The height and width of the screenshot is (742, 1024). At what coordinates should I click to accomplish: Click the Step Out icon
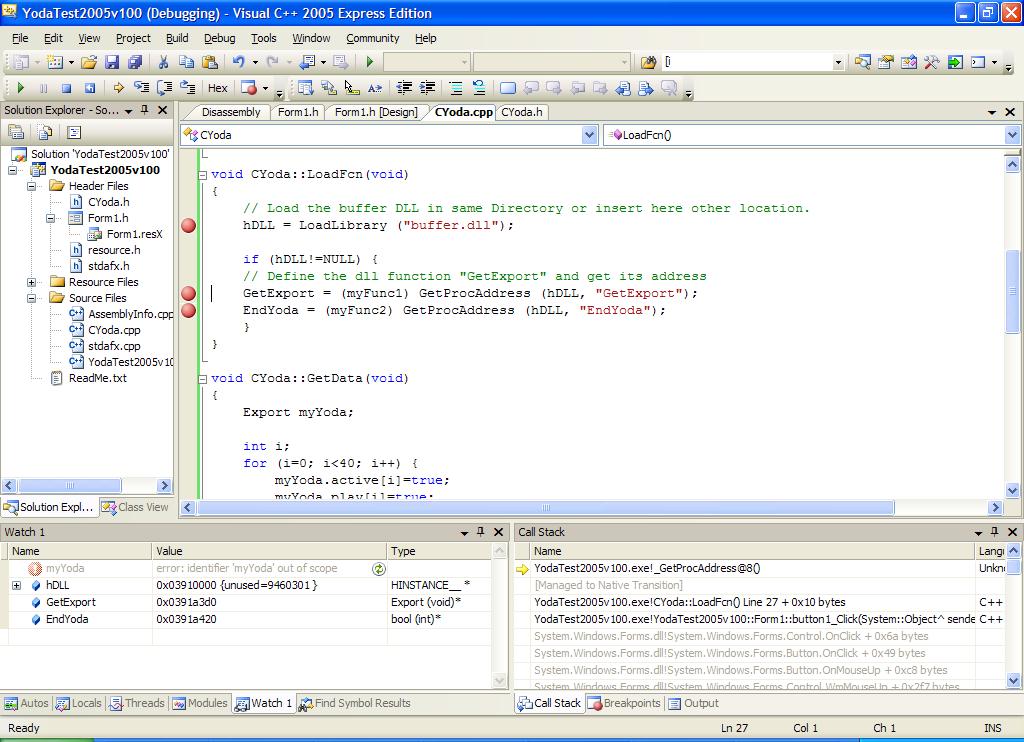[x=188, y=88]
